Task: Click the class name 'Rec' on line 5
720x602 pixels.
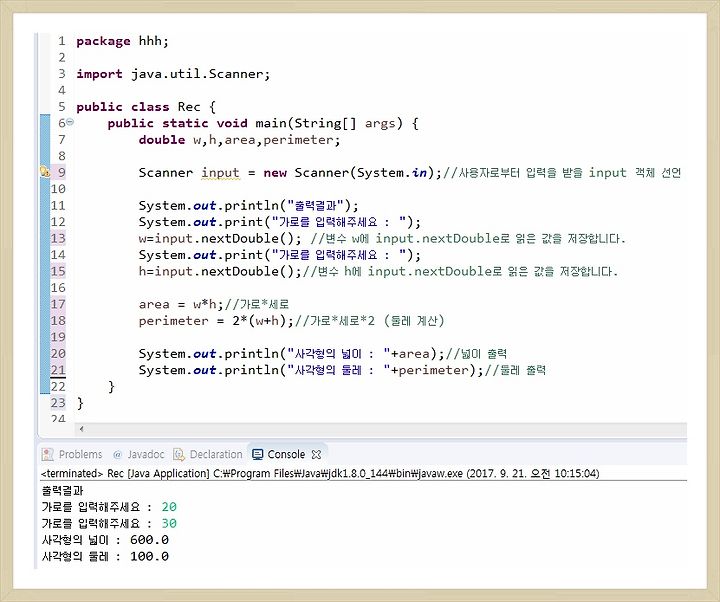Action: [189, 107]
